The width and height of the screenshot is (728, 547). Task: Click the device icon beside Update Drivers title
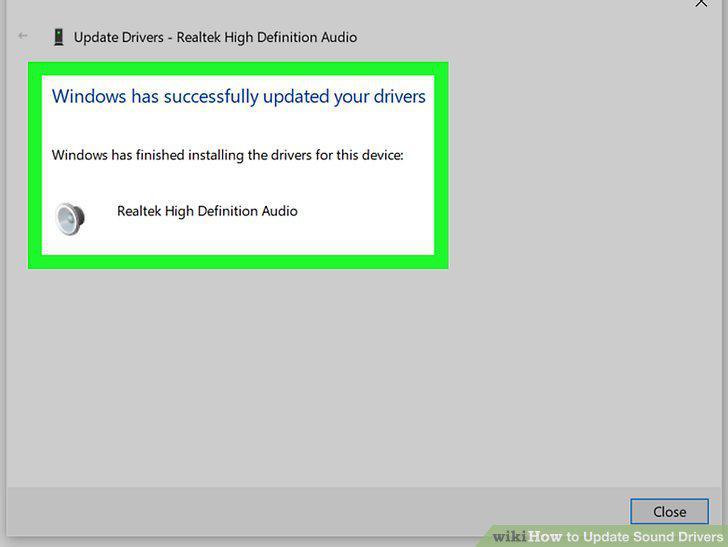58,37
